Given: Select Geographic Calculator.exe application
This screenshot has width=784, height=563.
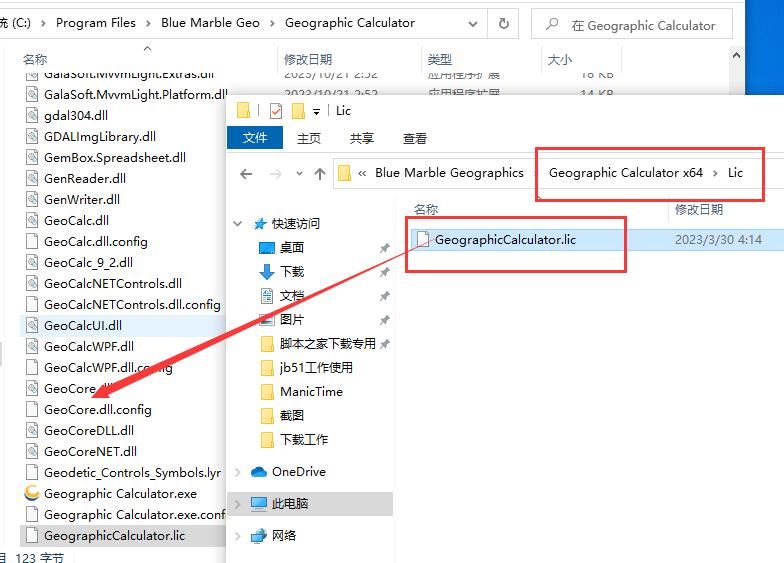Looking at the screenshot, I should coord(120,494).
